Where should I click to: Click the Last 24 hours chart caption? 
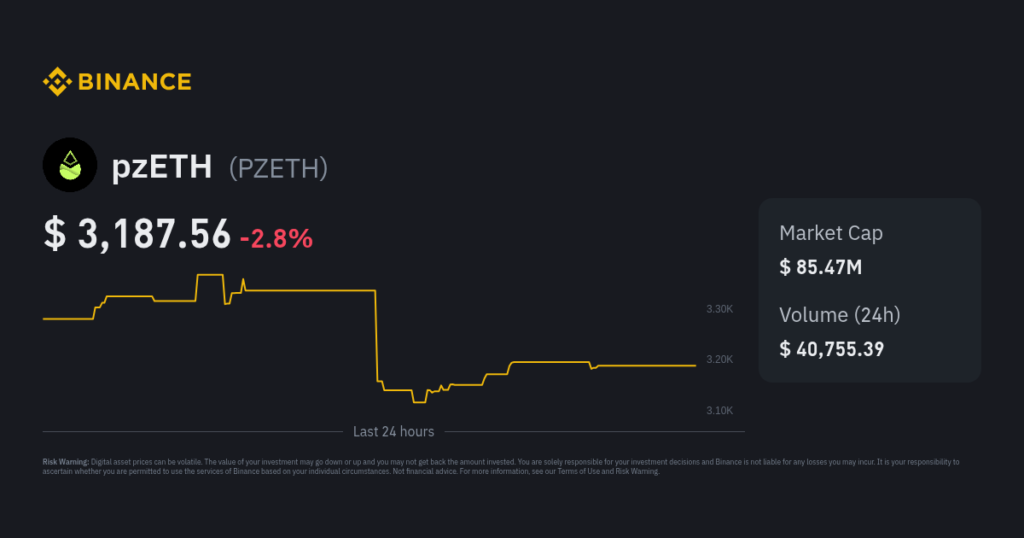(394, 432)
